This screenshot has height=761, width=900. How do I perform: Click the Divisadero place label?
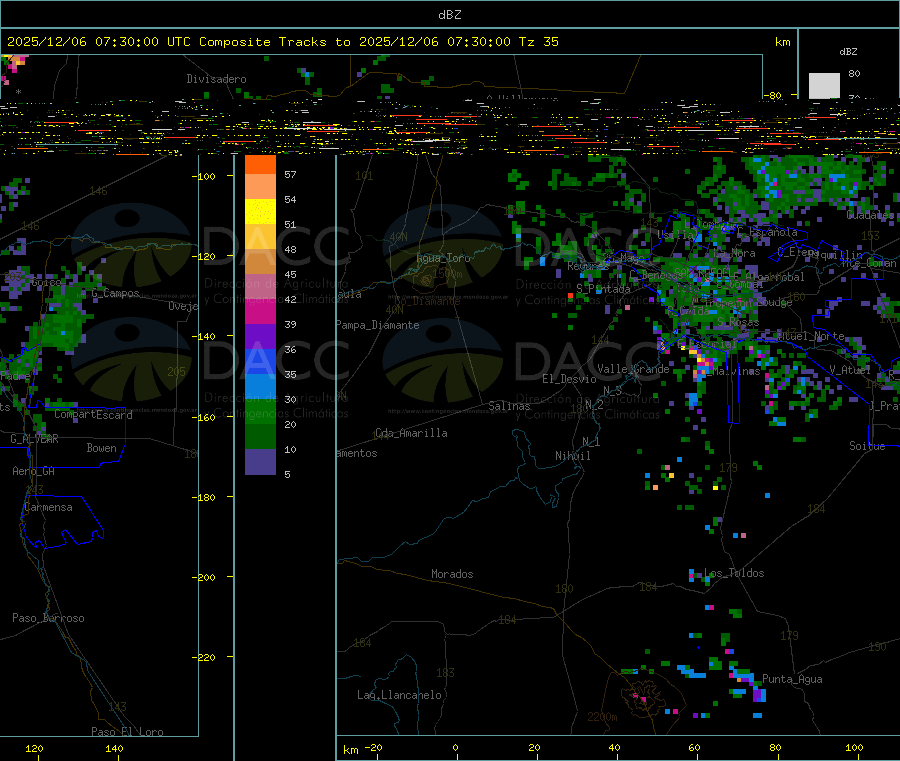[x=216, y=79]
